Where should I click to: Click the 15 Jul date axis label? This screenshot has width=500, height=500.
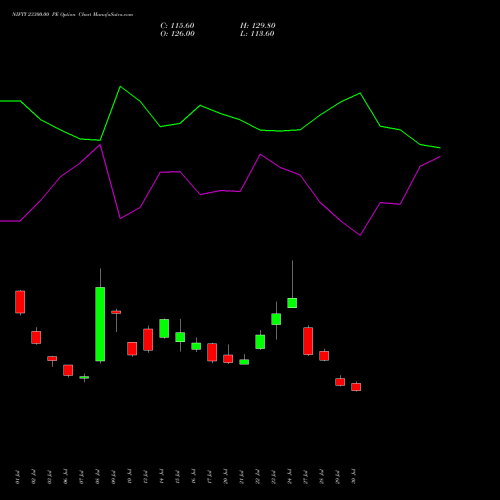pos(177,477)
